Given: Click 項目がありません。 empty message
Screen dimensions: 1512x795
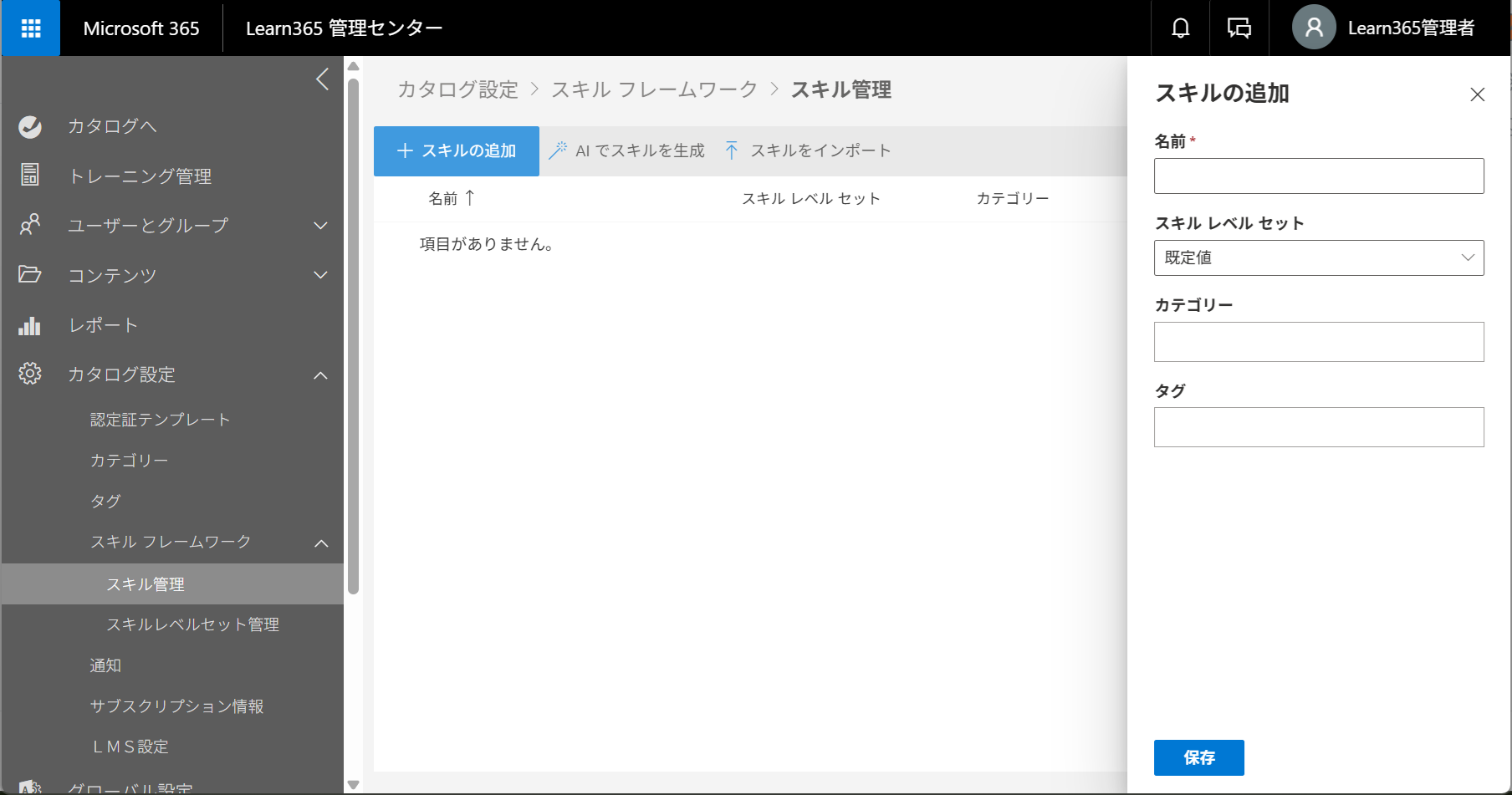Looking at the screenshot, I should coord(487,244).
